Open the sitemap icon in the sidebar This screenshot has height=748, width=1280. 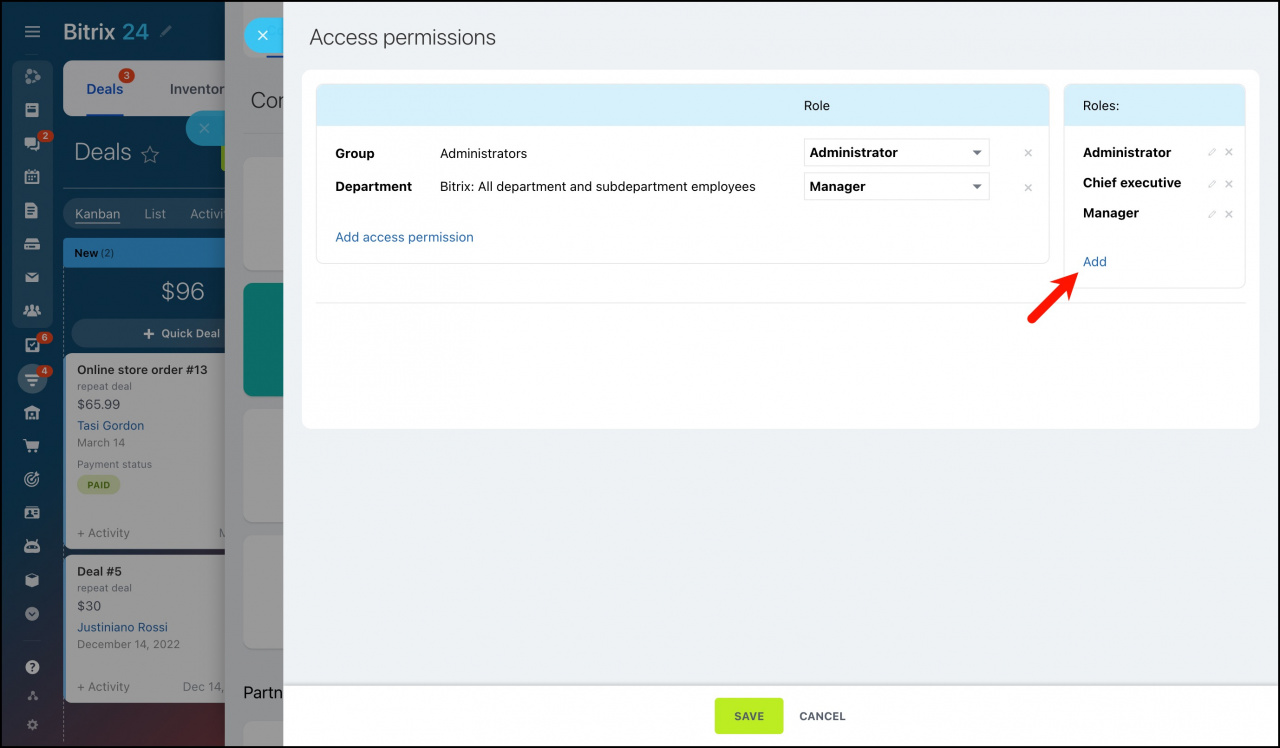[x=32, y=696]
